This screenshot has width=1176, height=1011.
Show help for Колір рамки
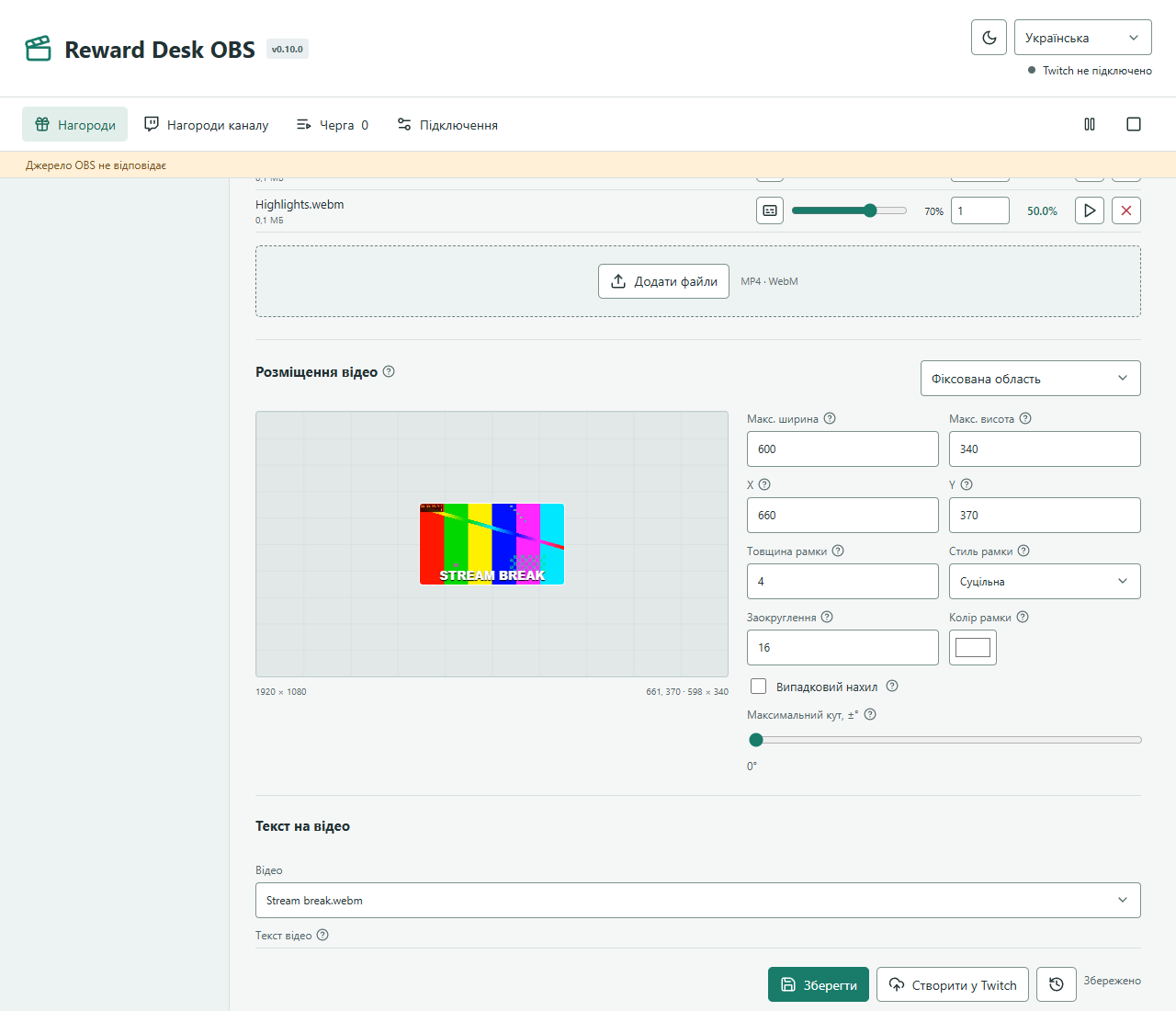(1023, 617)
